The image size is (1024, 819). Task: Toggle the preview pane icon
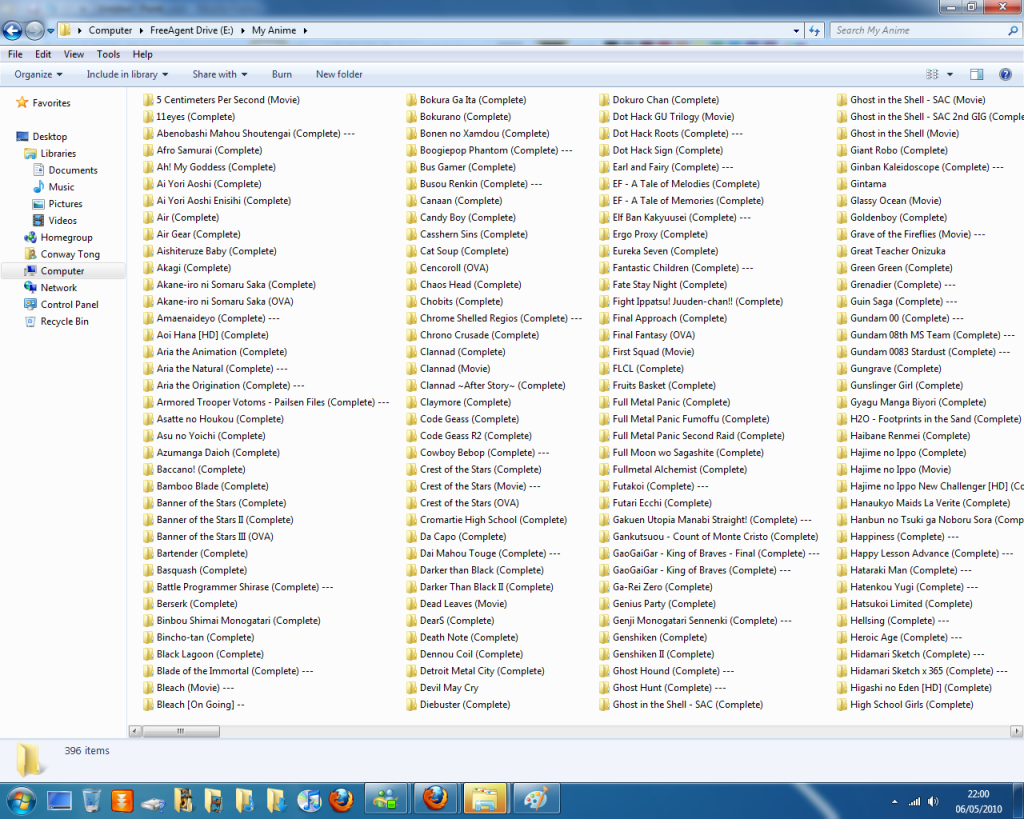pyautogui.click(x=976, y=74)
